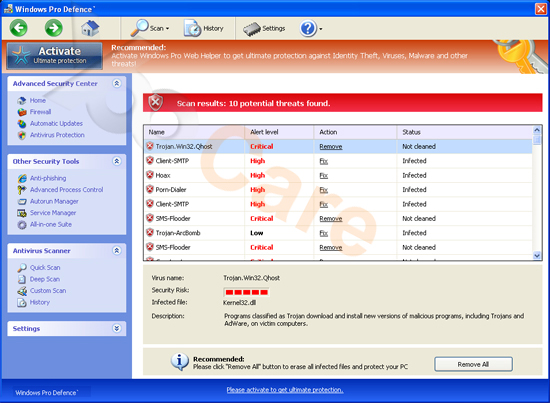The height and width of the screenshot is (403, 550).
Task: Collapse the Advanced Security Center panel
Action: (116, 83)
